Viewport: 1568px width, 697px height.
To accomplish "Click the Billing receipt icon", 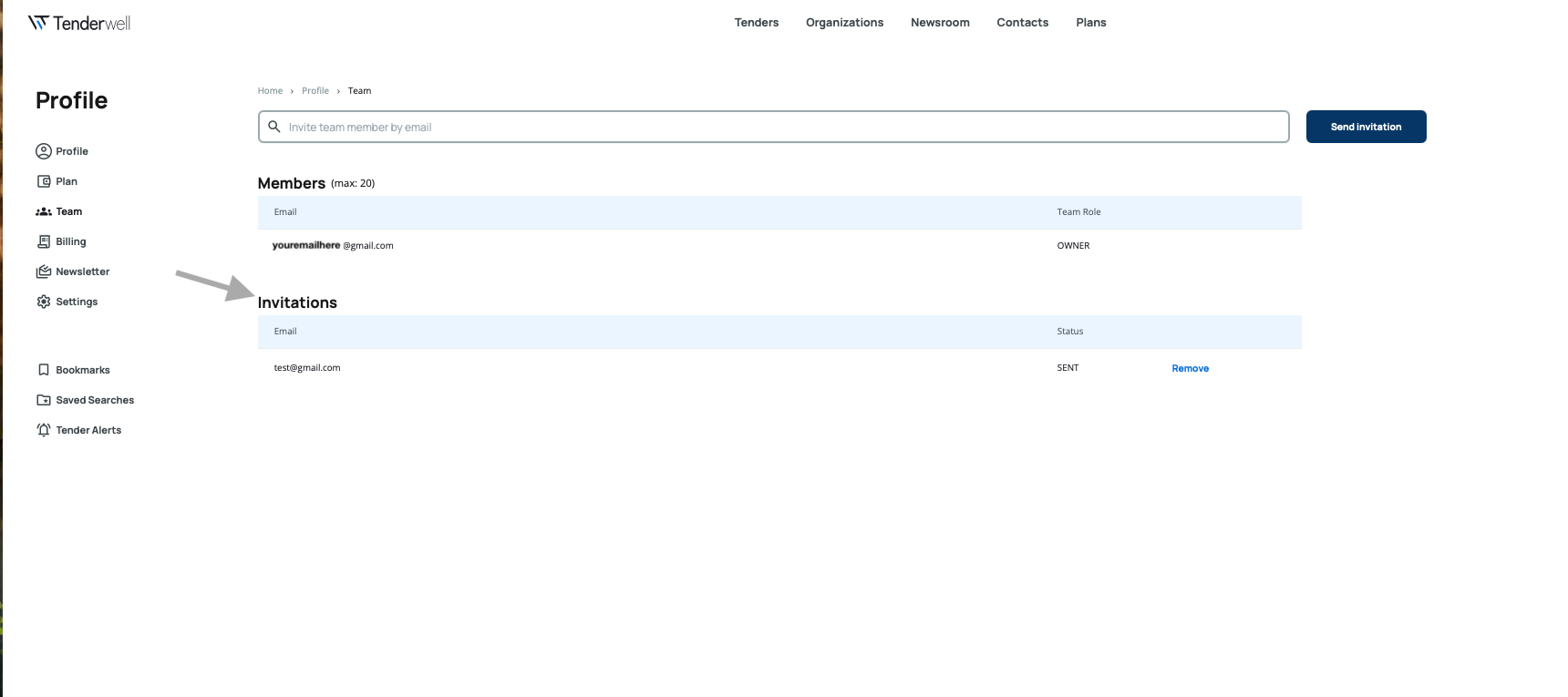I will (43, 241).
